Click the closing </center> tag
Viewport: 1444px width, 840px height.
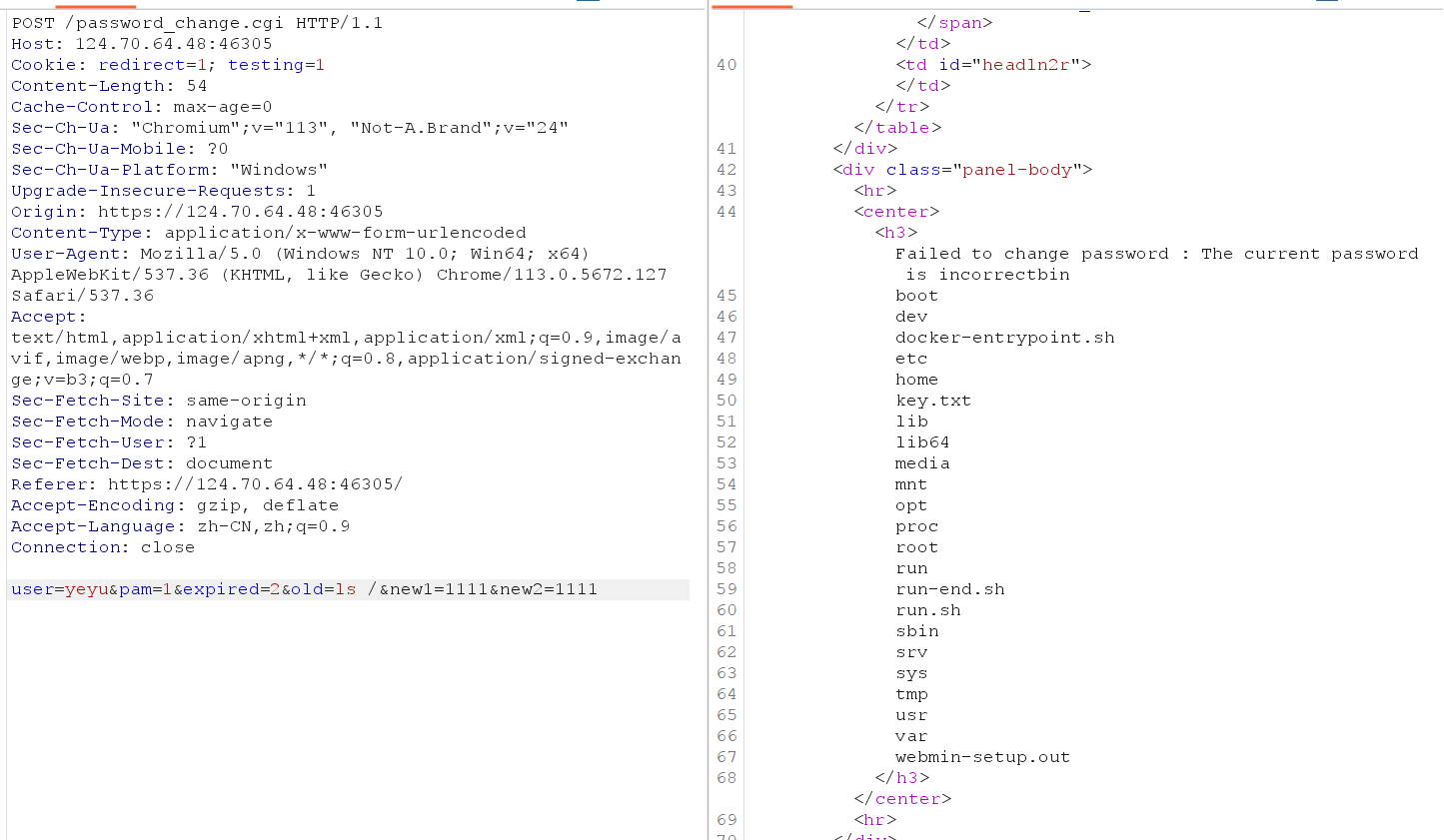[x=902, y=799]
